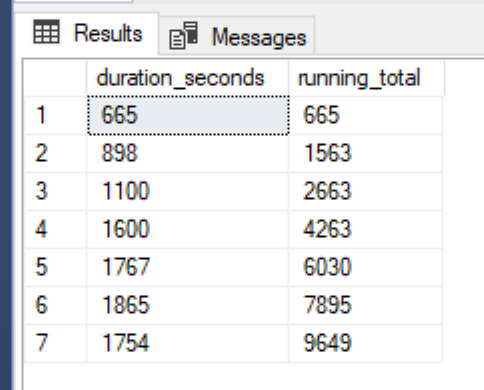Click duration_seconds cell 1600

click(188, 229)
